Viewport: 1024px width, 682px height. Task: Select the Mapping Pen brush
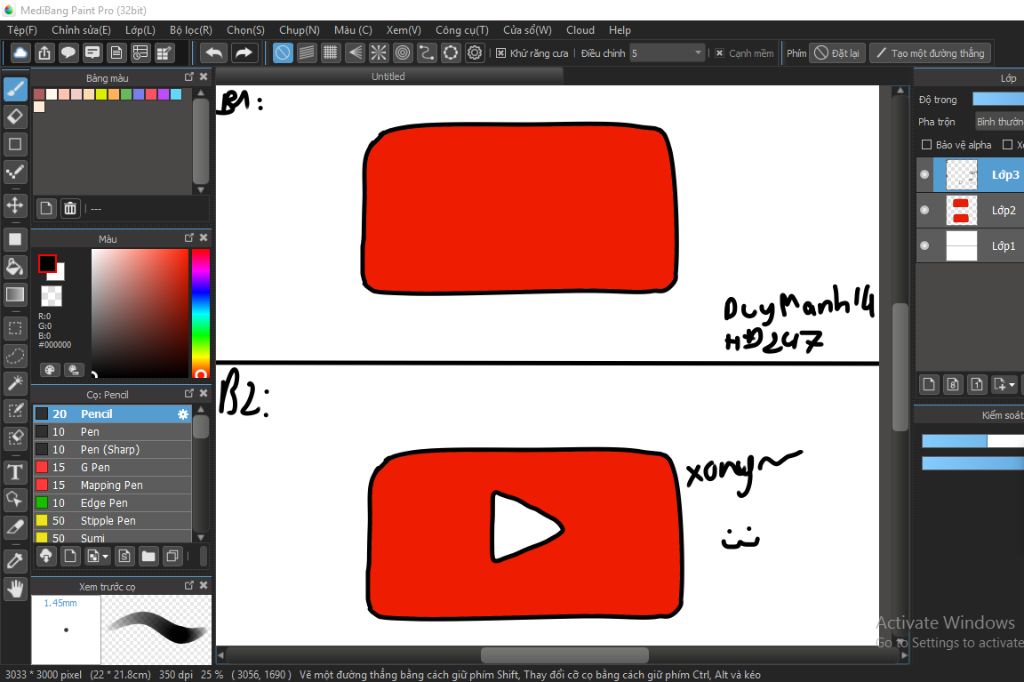[112, 485]
